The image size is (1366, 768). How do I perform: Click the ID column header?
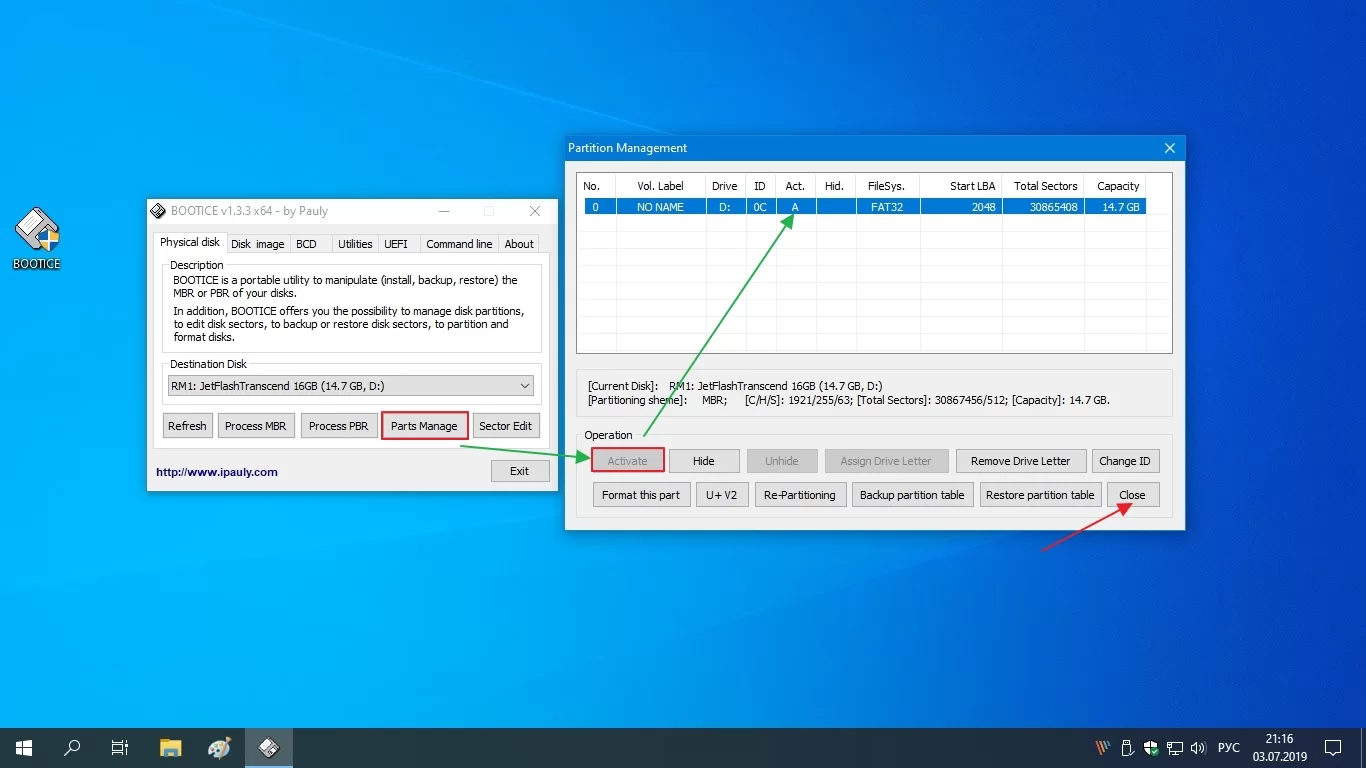pos(759,186)
